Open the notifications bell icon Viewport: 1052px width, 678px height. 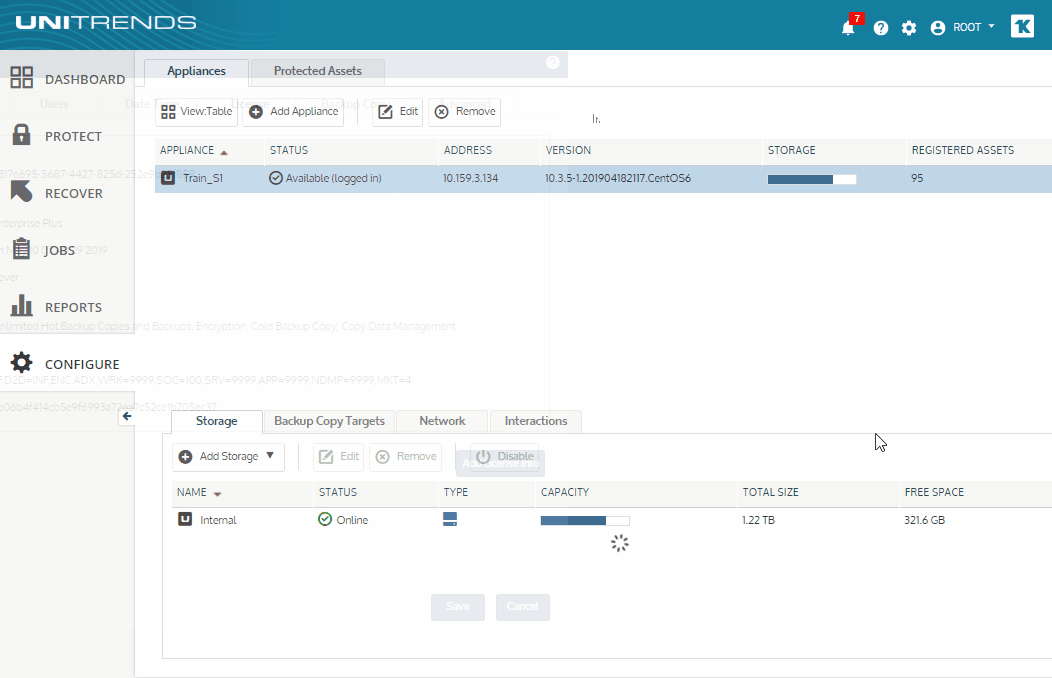pyautogui.click(x=848, y=27)
